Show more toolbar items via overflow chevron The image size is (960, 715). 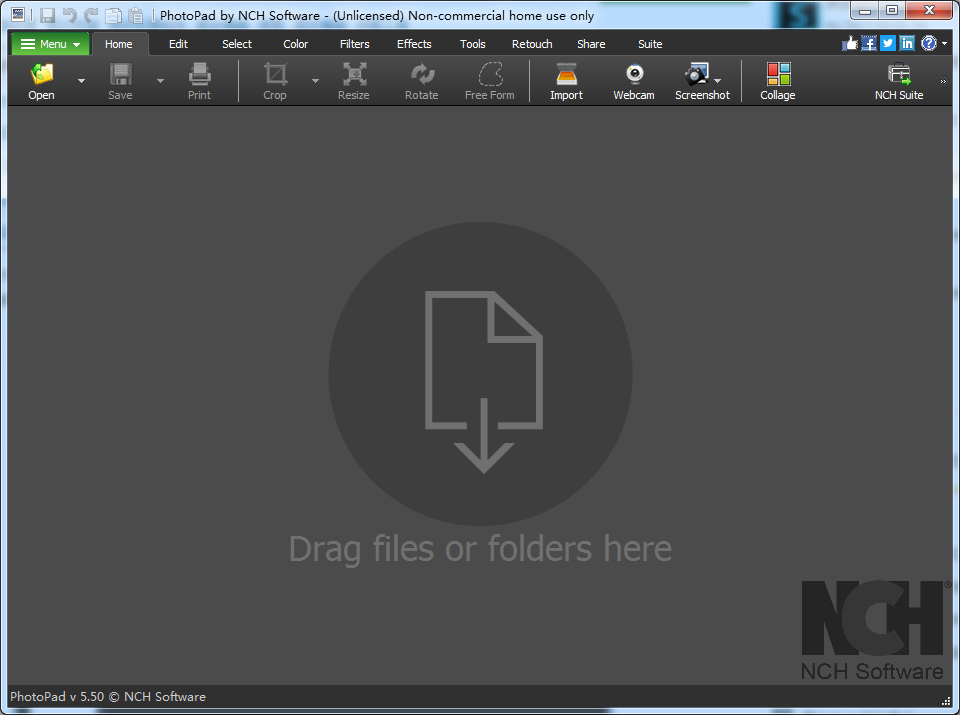pos(943,81)
